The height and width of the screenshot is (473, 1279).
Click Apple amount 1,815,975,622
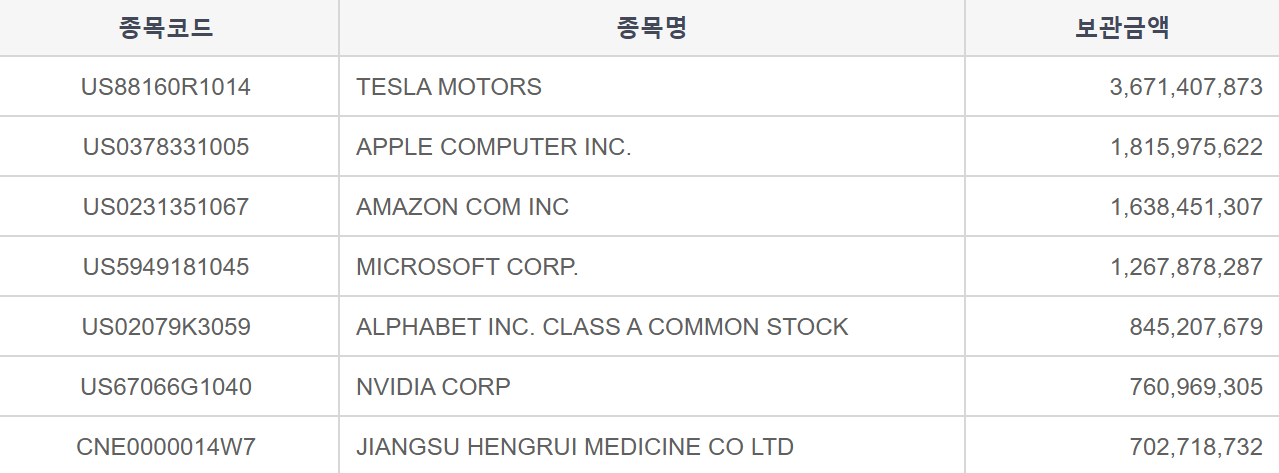coord(1186,147)
